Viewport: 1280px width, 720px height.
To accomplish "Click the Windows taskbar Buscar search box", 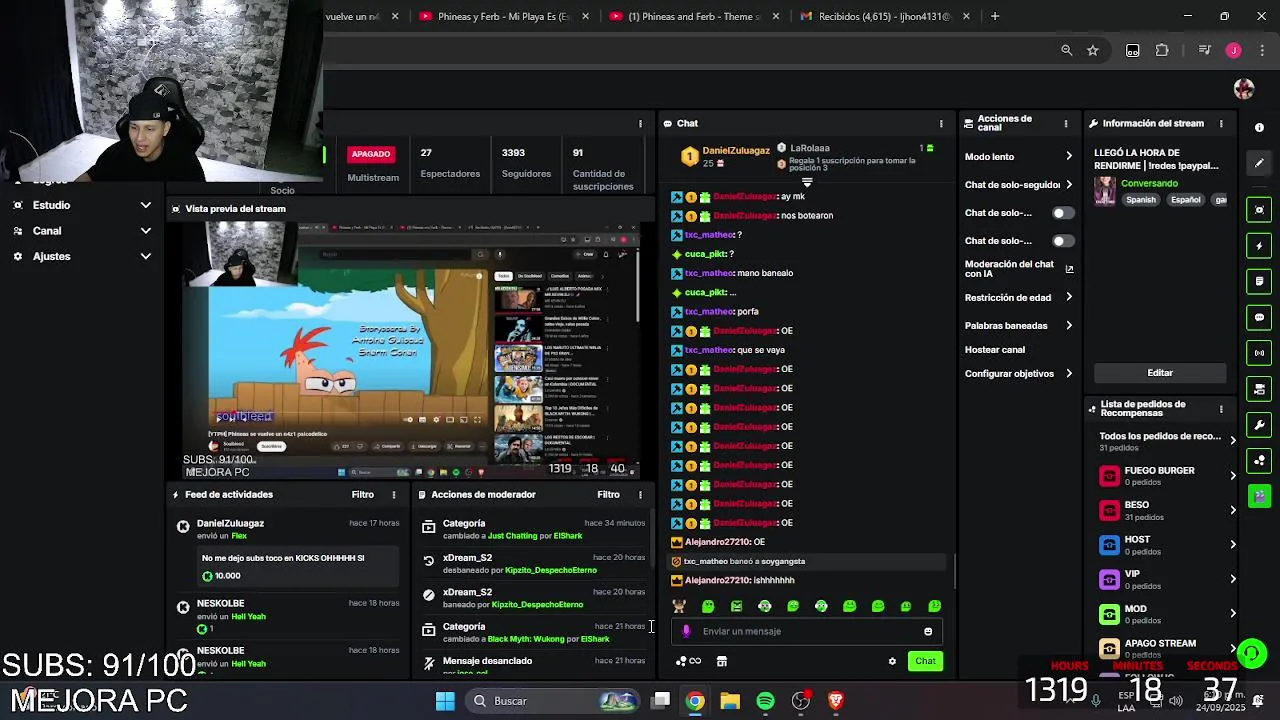I will coord(550,701).
